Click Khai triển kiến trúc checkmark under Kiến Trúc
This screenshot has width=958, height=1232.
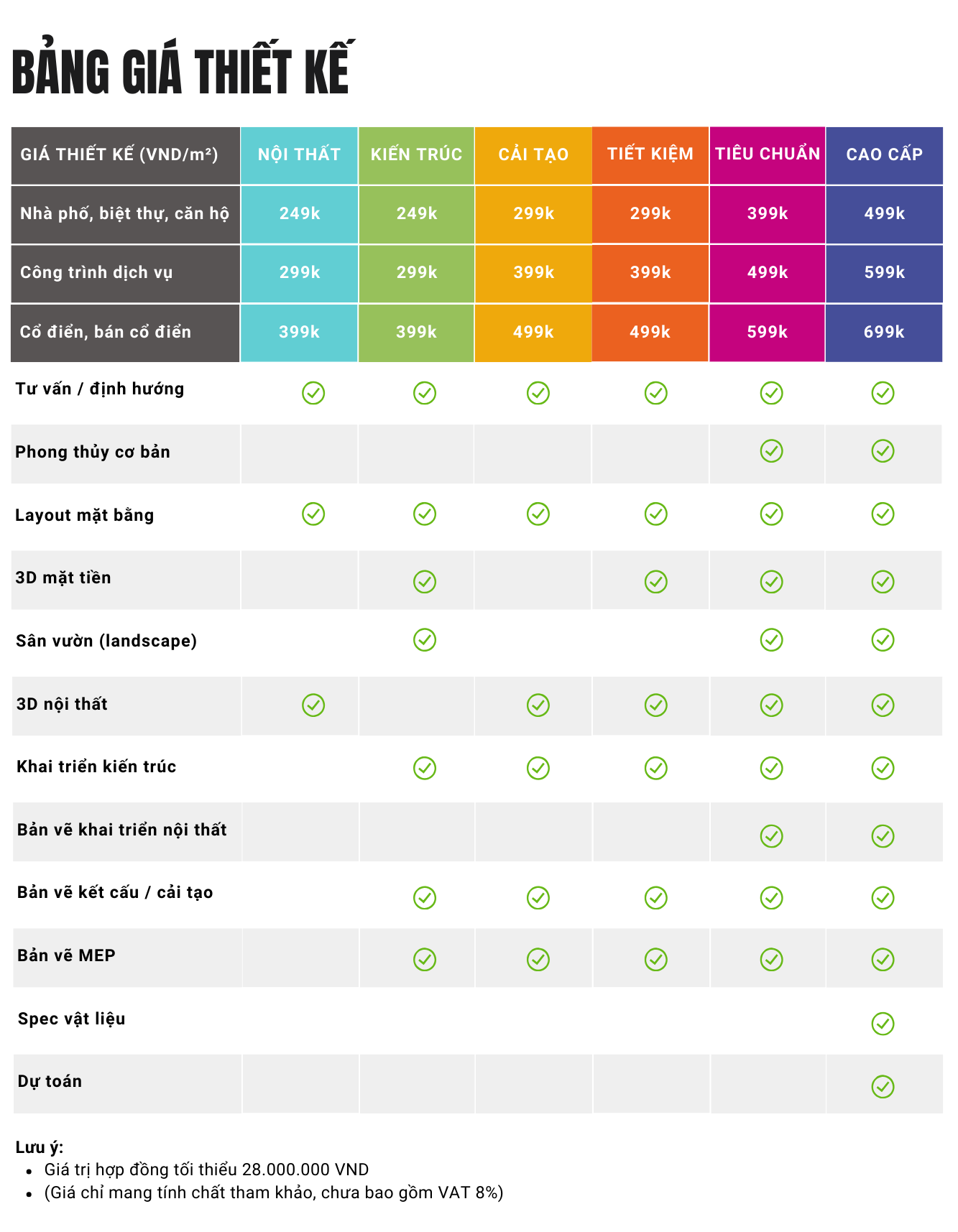click(x=425, y=768)
